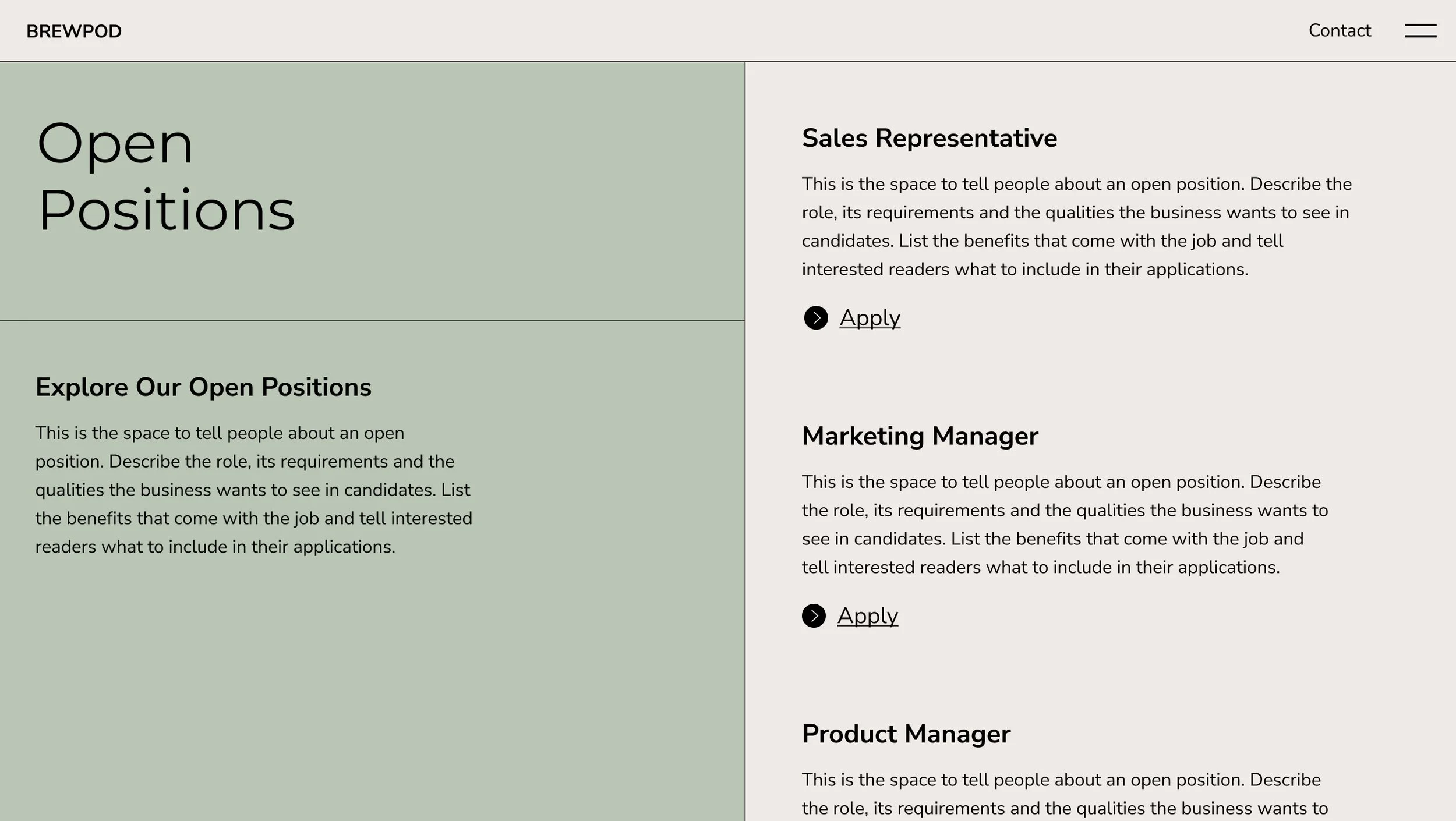Apply for the Sales Representative position

tap(870, 318)
